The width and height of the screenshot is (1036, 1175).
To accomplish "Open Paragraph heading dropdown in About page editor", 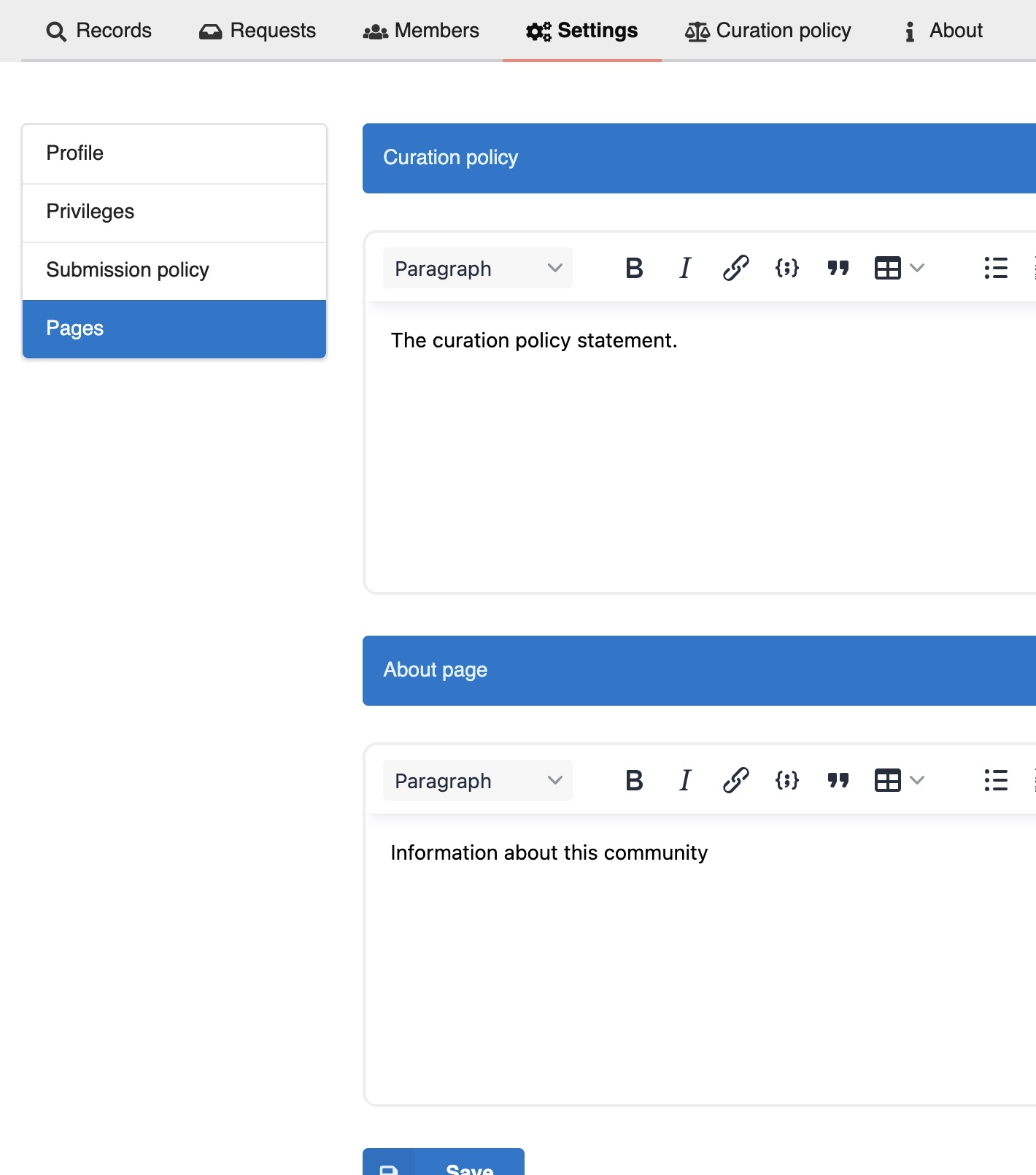I will [x=478, y=780].
